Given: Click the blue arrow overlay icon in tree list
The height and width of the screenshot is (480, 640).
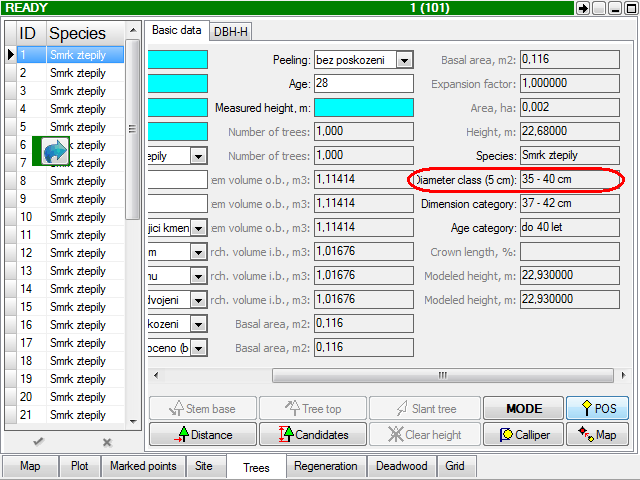Looking at the screenshot, I should [x=55, y=151].
